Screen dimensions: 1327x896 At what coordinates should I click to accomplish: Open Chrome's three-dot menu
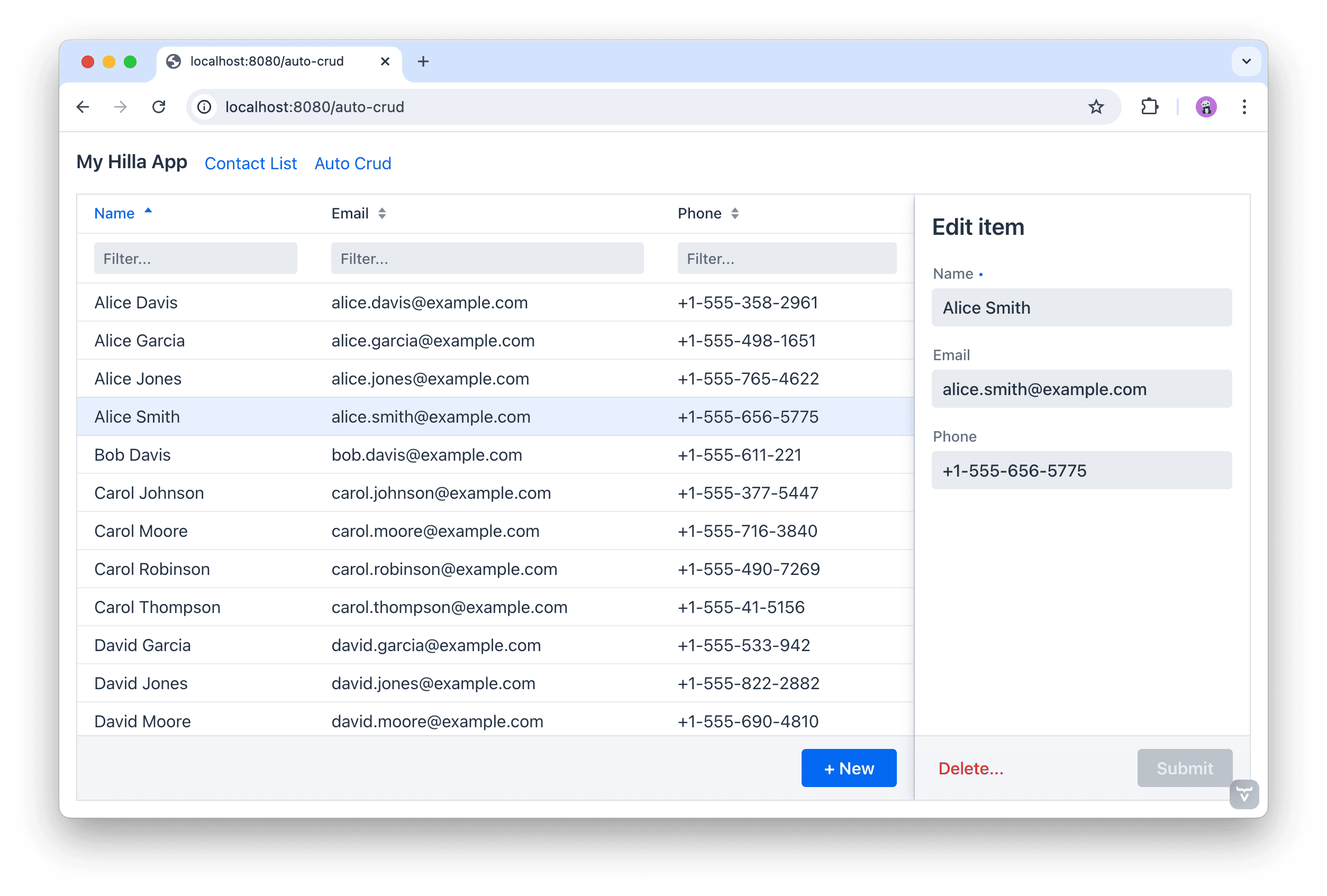[1244, 107]
